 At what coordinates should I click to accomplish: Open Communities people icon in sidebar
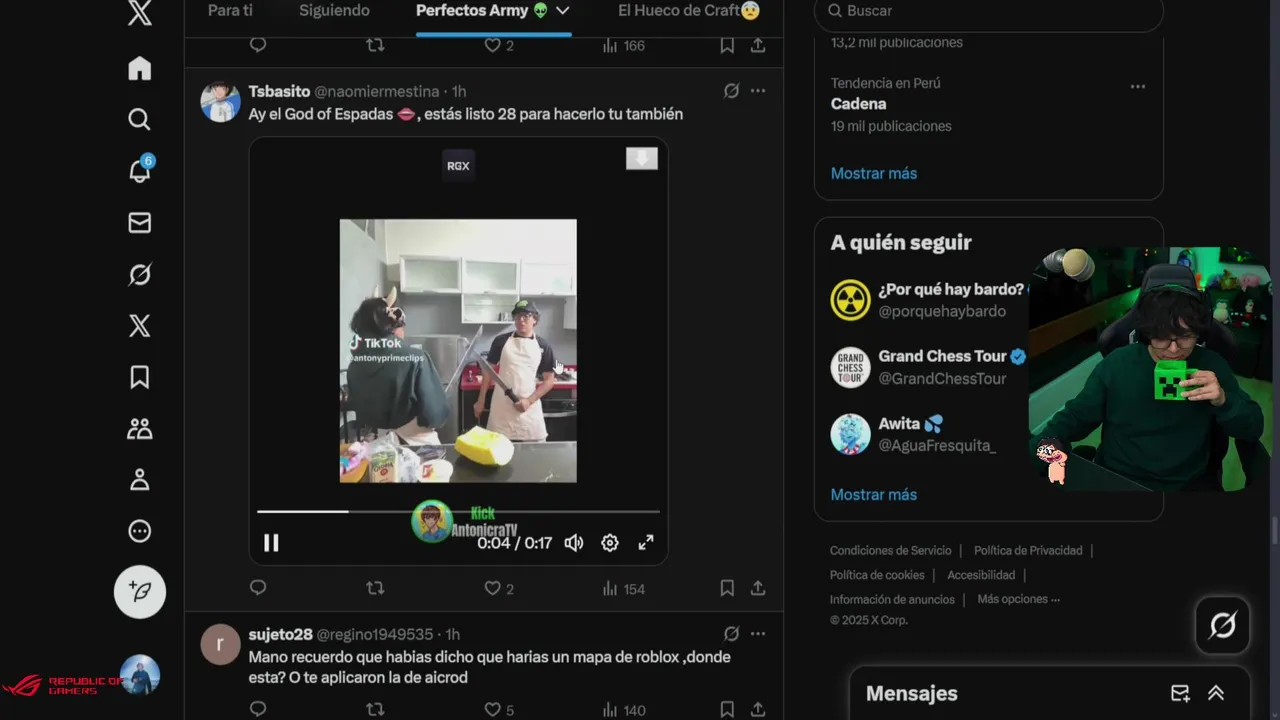click(x=140, y=429)
